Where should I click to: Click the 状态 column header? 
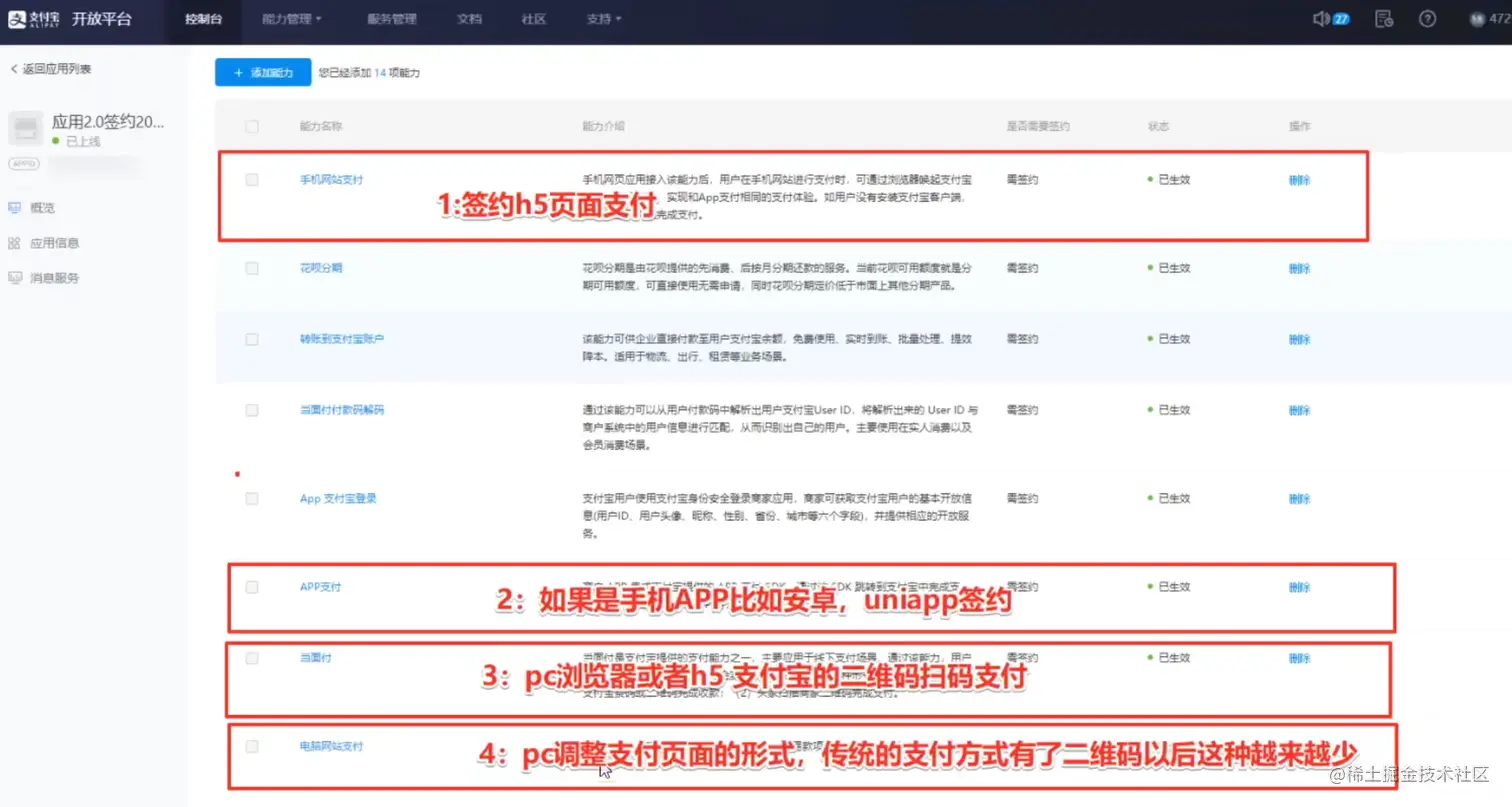click(1158, 126)
